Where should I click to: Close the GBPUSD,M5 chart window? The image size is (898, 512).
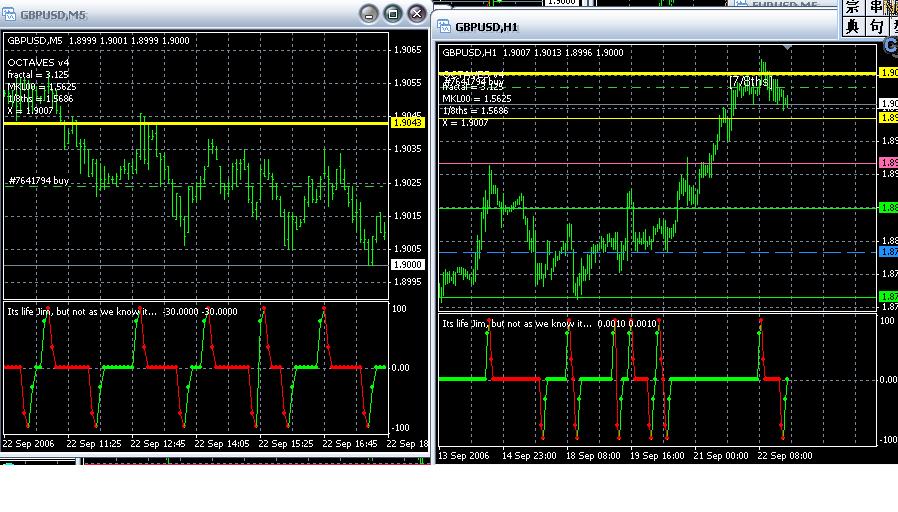click(x=417, y=14)
